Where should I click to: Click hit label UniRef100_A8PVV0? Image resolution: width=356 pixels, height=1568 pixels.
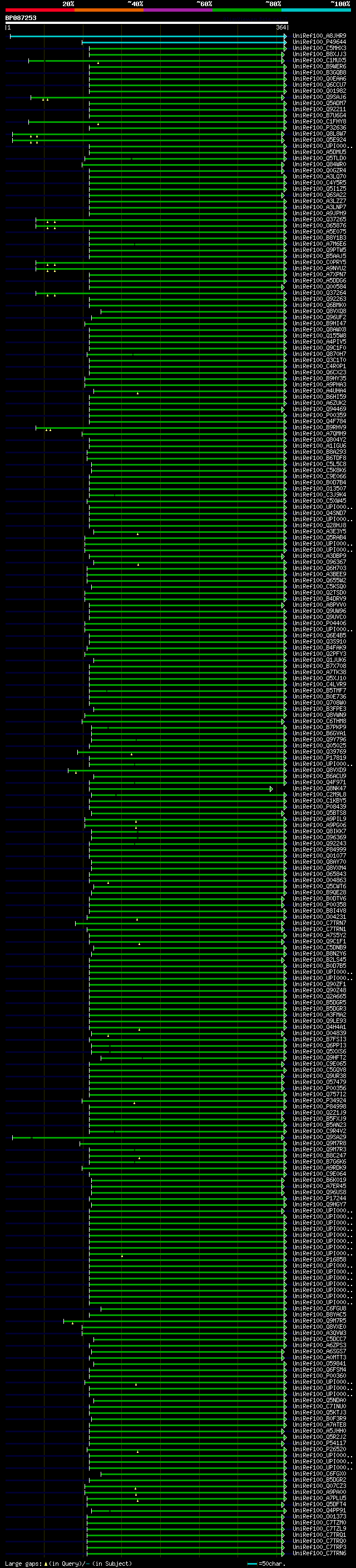[319, 605]
